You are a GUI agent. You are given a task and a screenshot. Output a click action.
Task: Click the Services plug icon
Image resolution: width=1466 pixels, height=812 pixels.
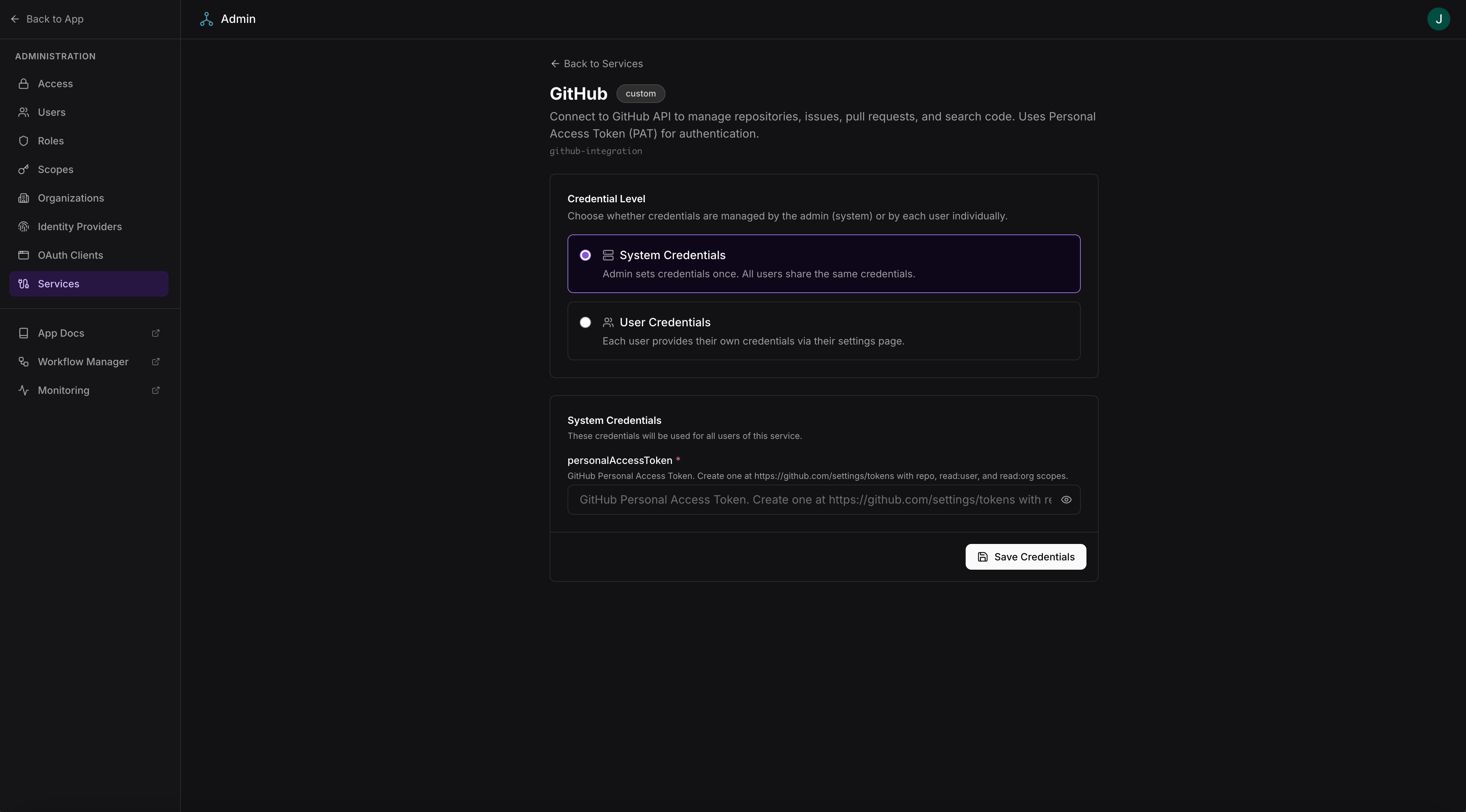pos(23,283)
